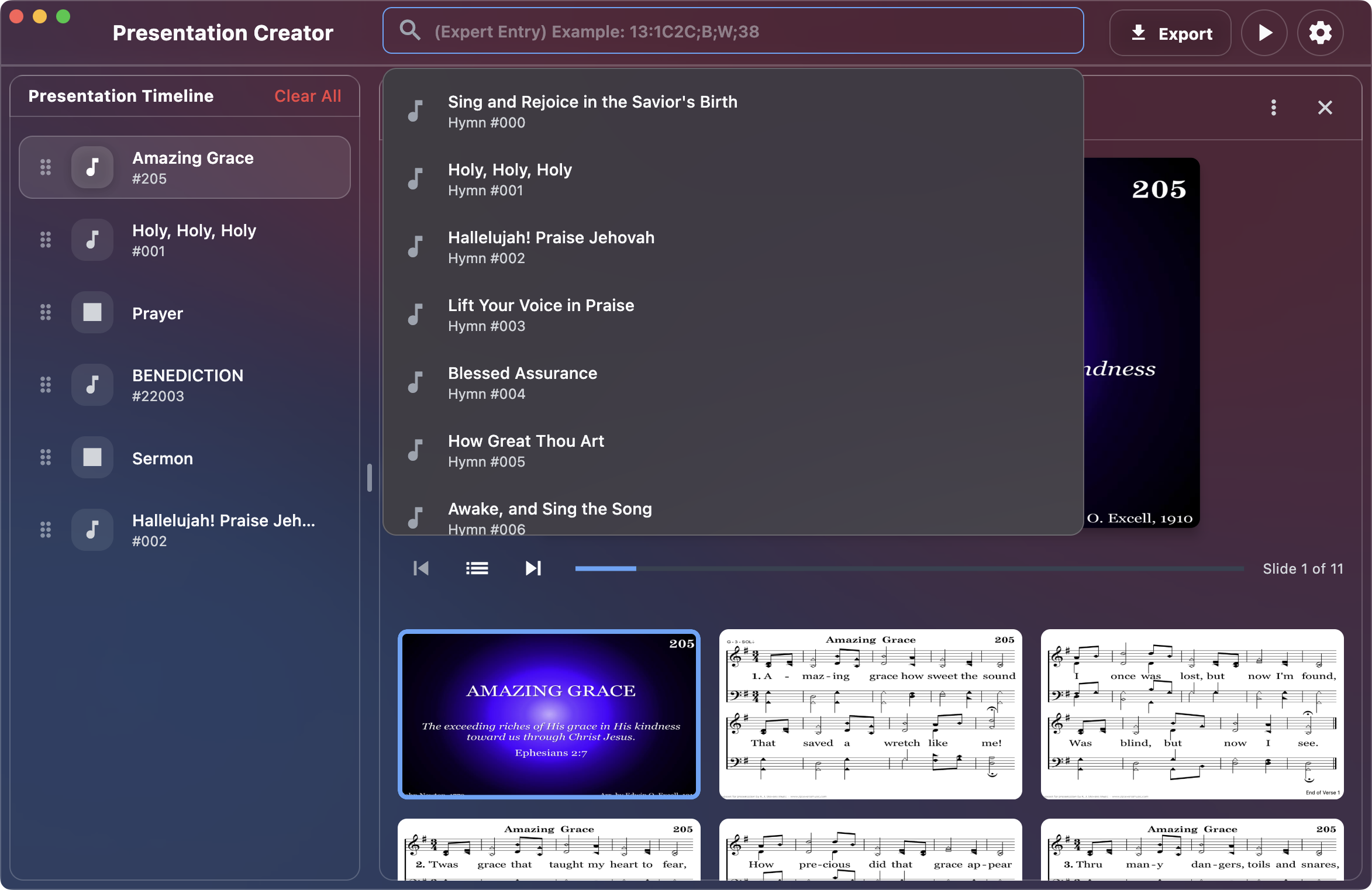This screenshot has height=890, width=1372.
Task: Grab the drag handle beside Sermon
Action: 46,457
